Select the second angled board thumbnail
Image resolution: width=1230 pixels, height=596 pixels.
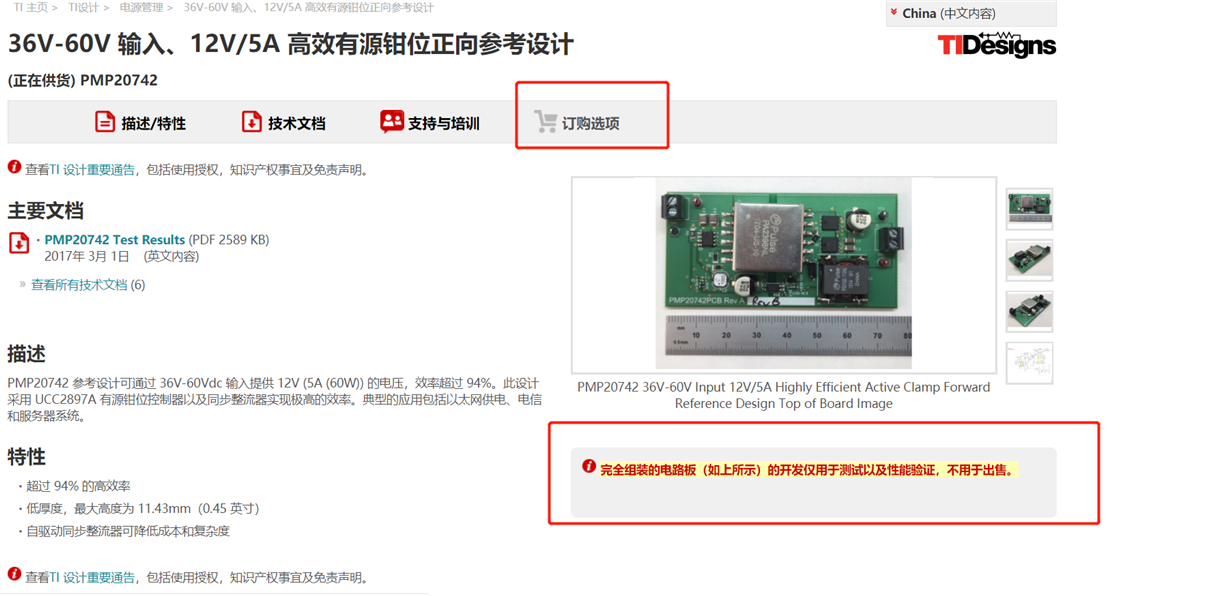[x=1029, y=311]
